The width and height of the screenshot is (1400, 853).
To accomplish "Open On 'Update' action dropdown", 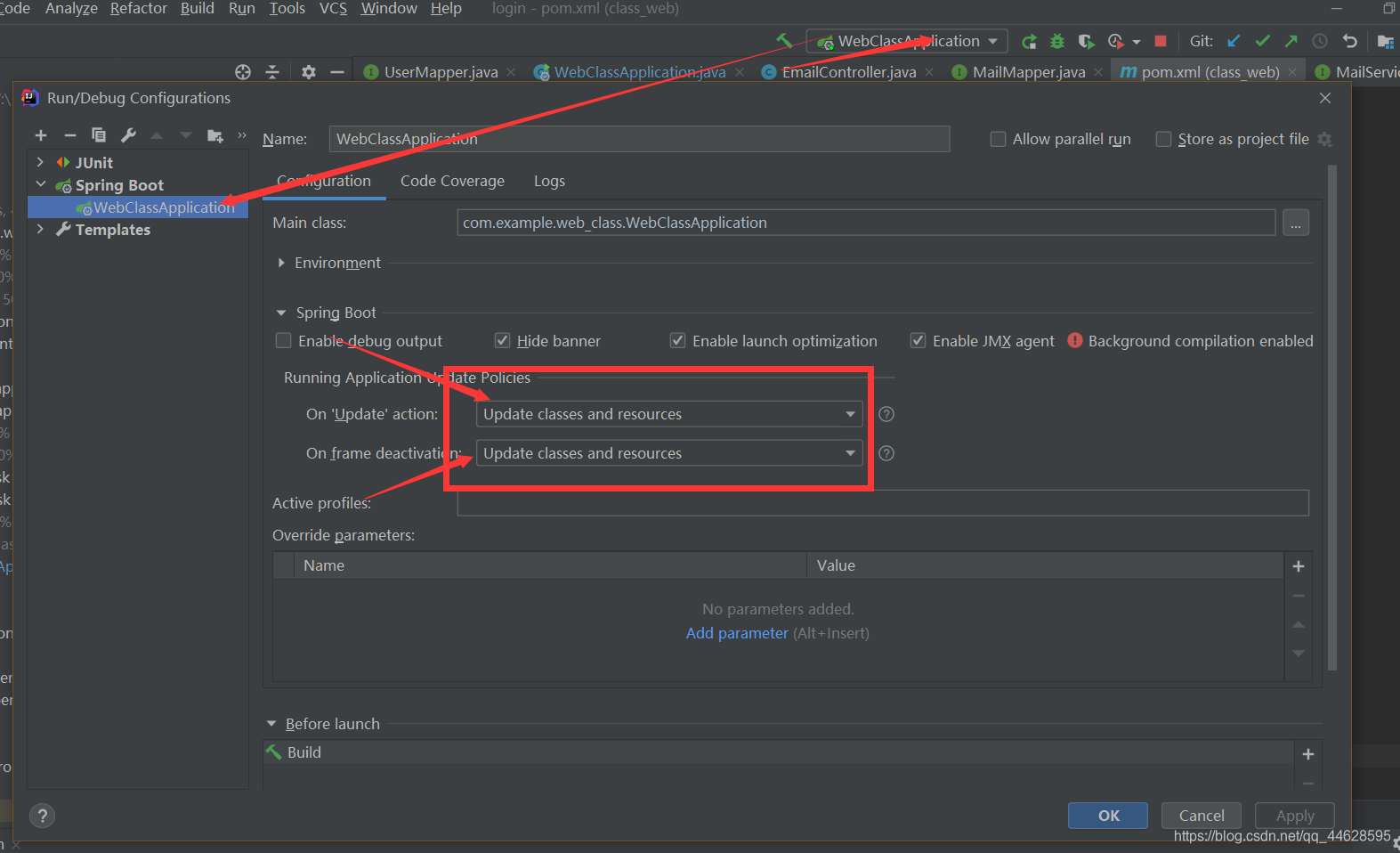I will pos(670,414).
